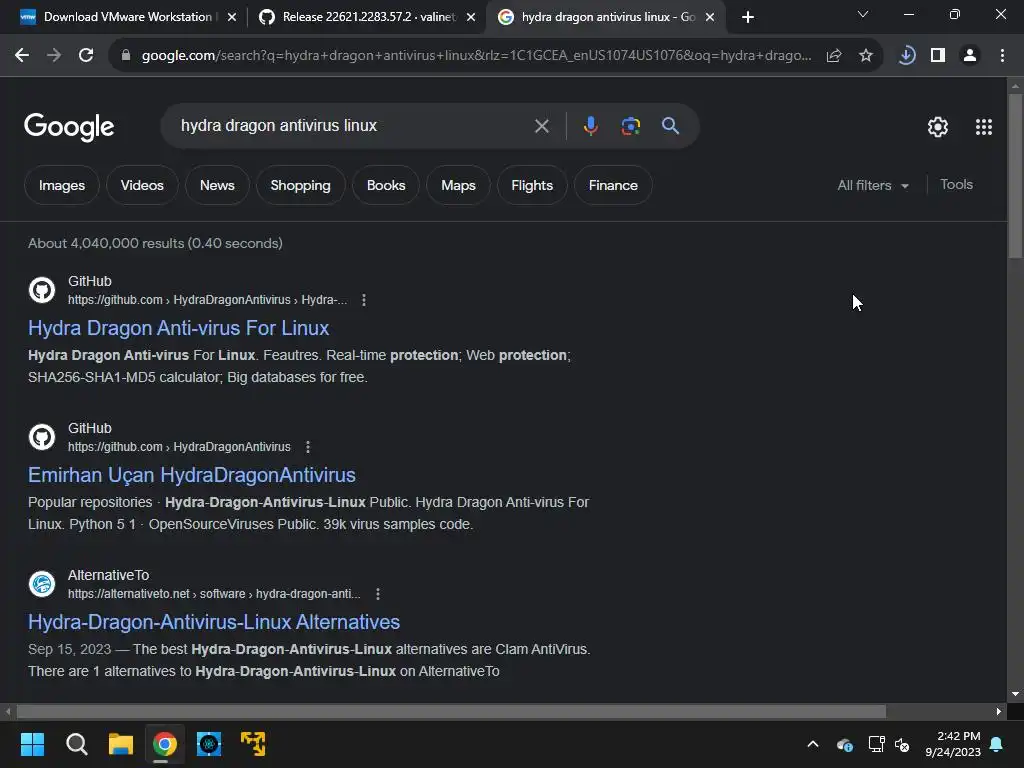Open Chrome tab search chevron

863,14
